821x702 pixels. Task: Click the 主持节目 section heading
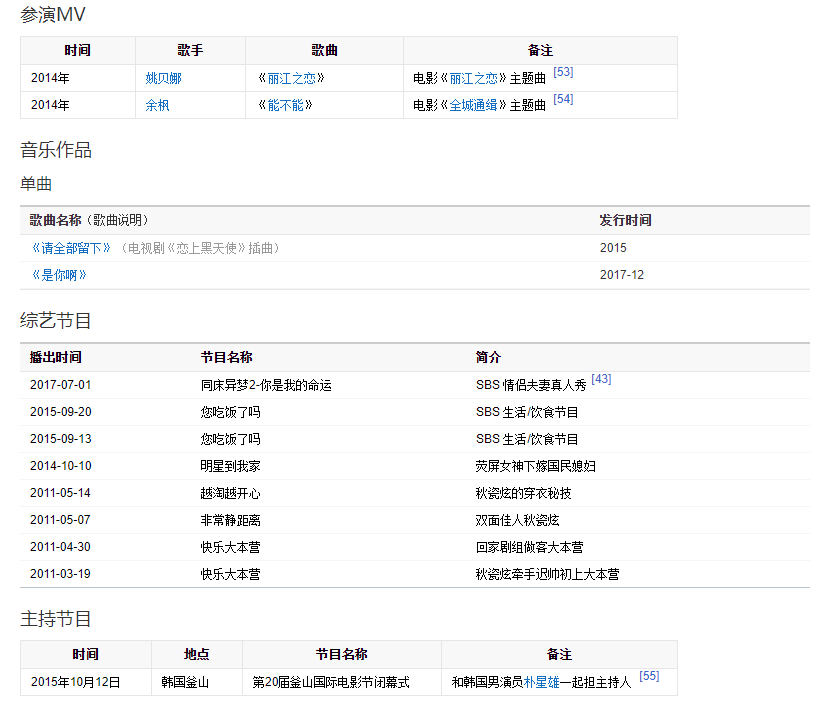(x=56, y=619)
